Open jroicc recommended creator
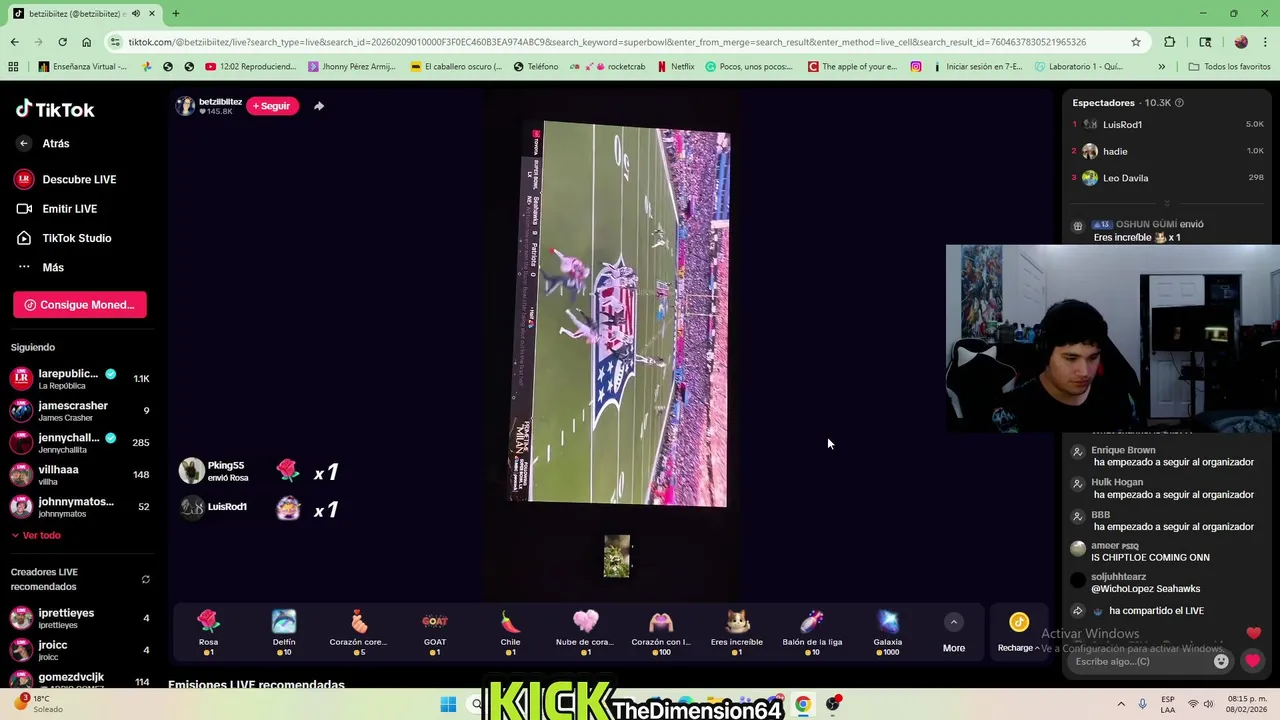The image size is (1280, 720). [80, 650]
